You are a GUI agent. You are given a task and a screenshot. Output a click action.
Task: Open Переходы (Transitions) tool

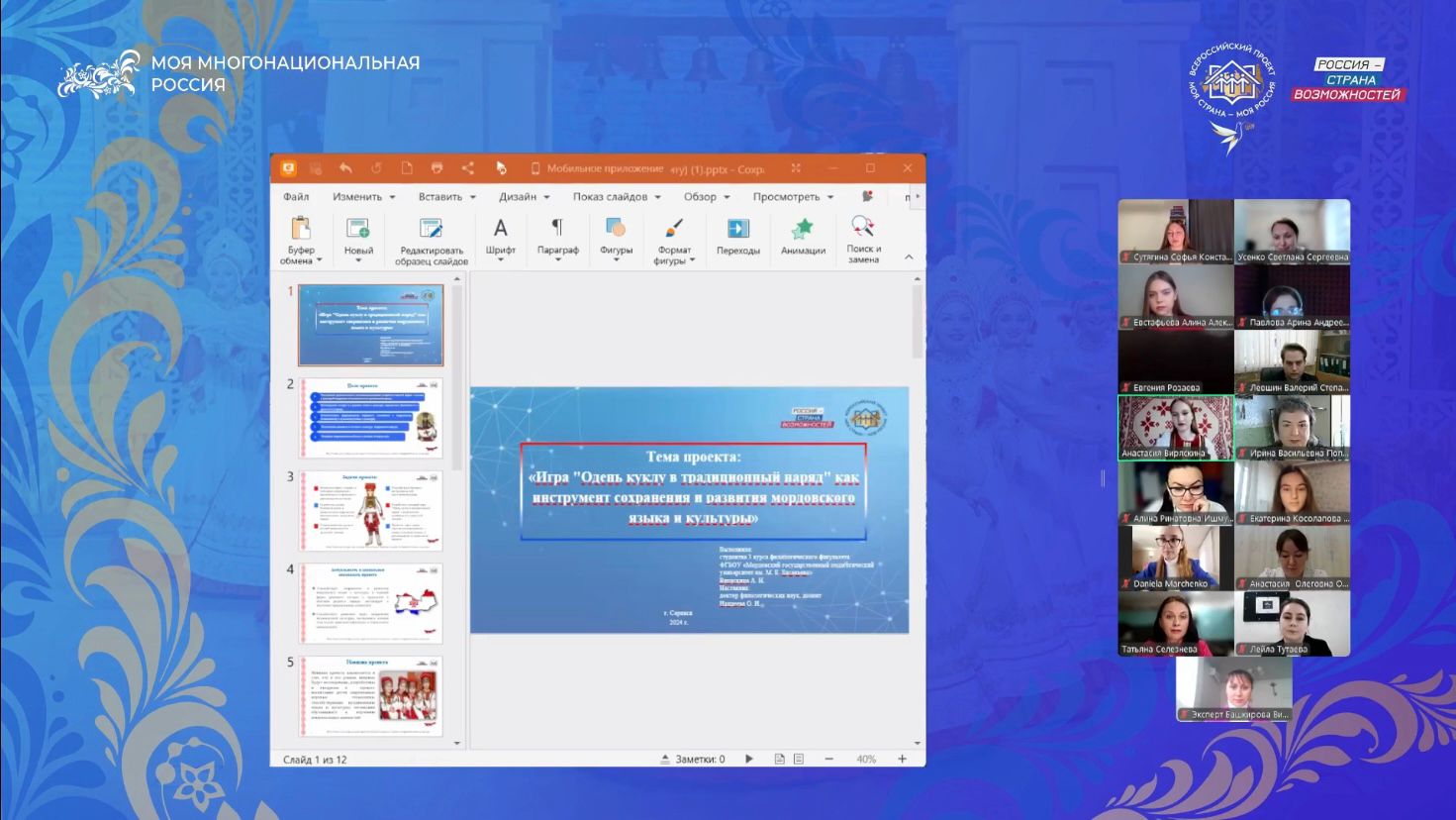click(x=737, y=238)
